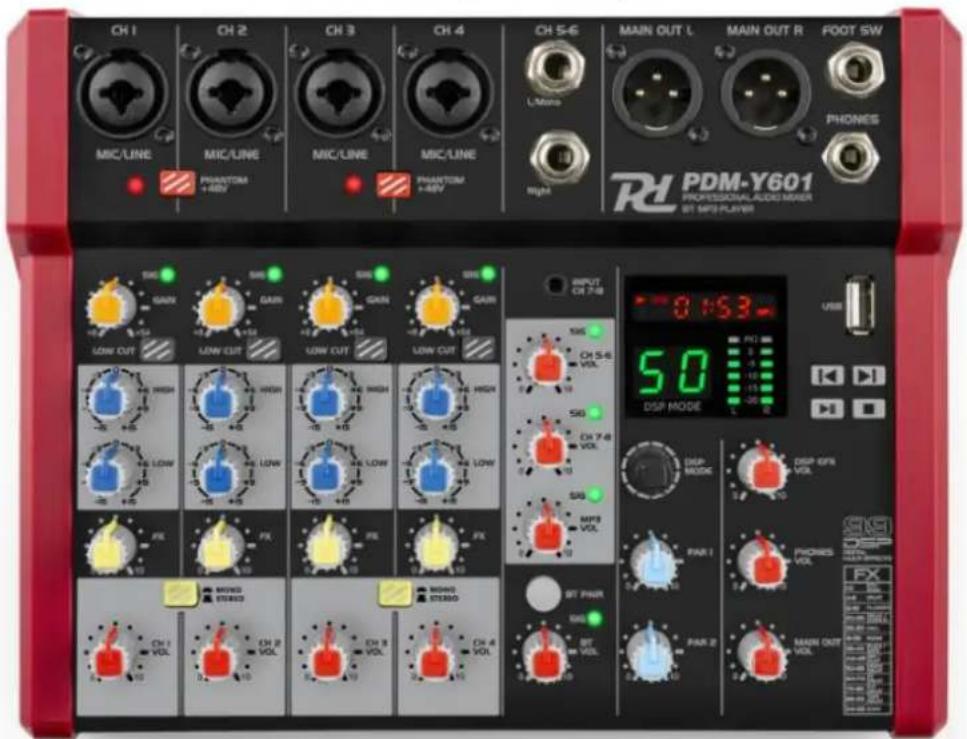Click the PDM-Y601 model label
The height and width of the screenshot is (739, 967).
[747, 181]
